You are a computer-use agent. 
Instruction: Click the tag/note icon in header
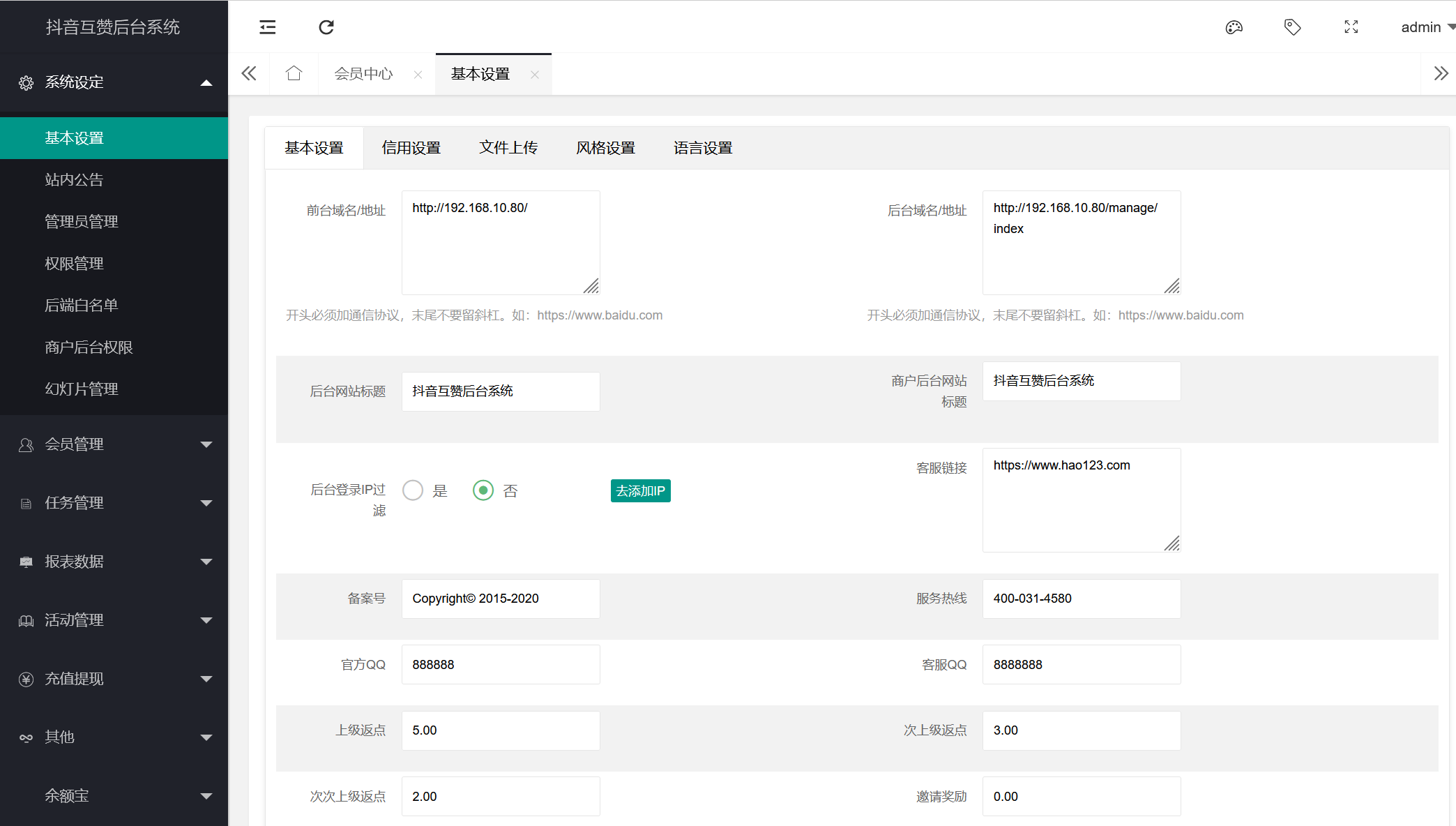[x=1293, y=27]
